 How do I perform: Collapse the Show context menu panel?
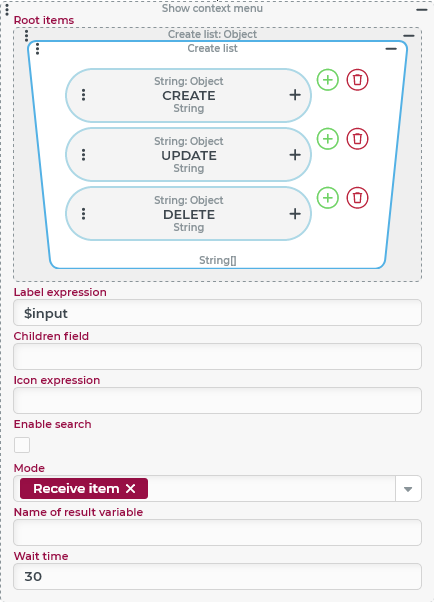(422, 9)
